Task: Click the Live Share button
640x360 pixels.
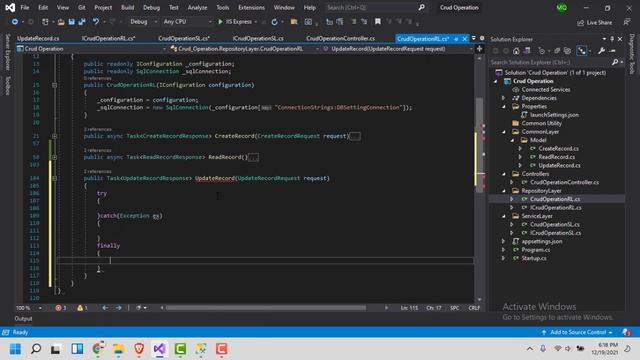Action: click(x=594, y=22)
